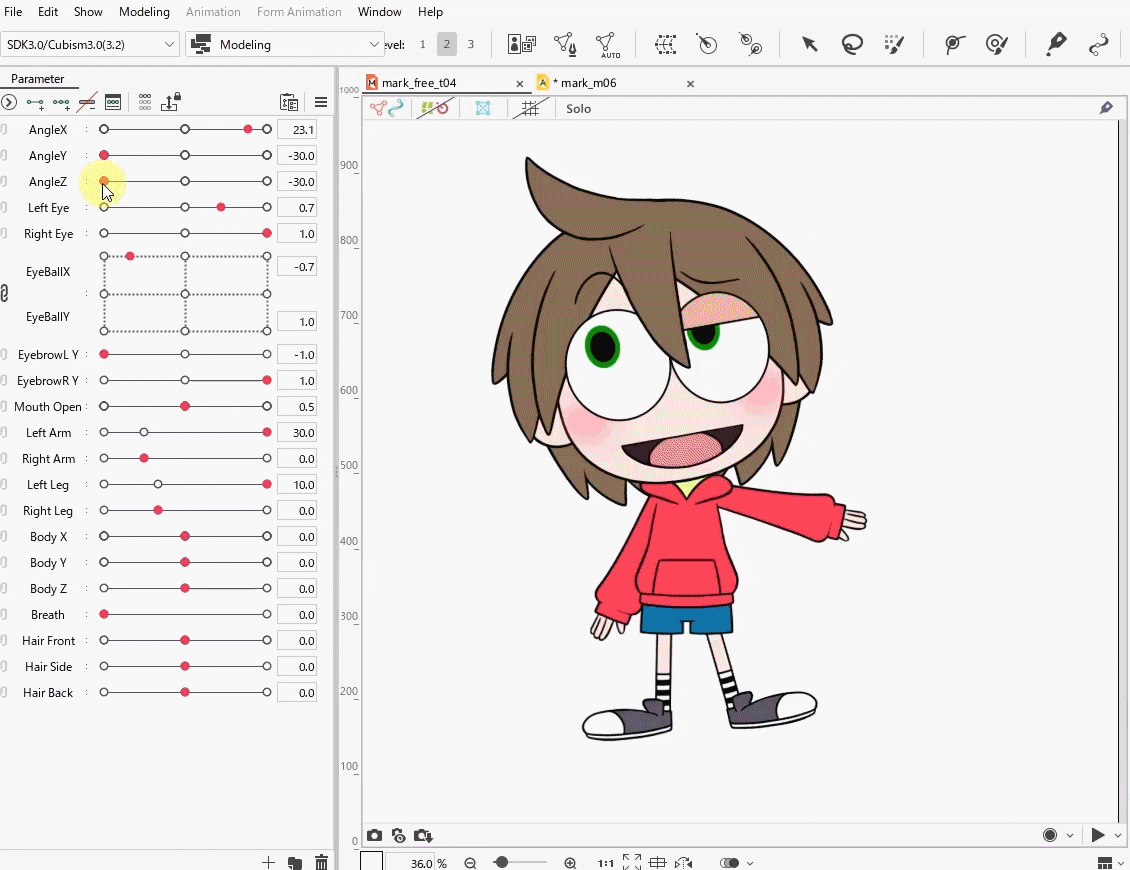Toggle the vertex and path display
Viewport: 1130px width, 870px height.
coord(386,108)
